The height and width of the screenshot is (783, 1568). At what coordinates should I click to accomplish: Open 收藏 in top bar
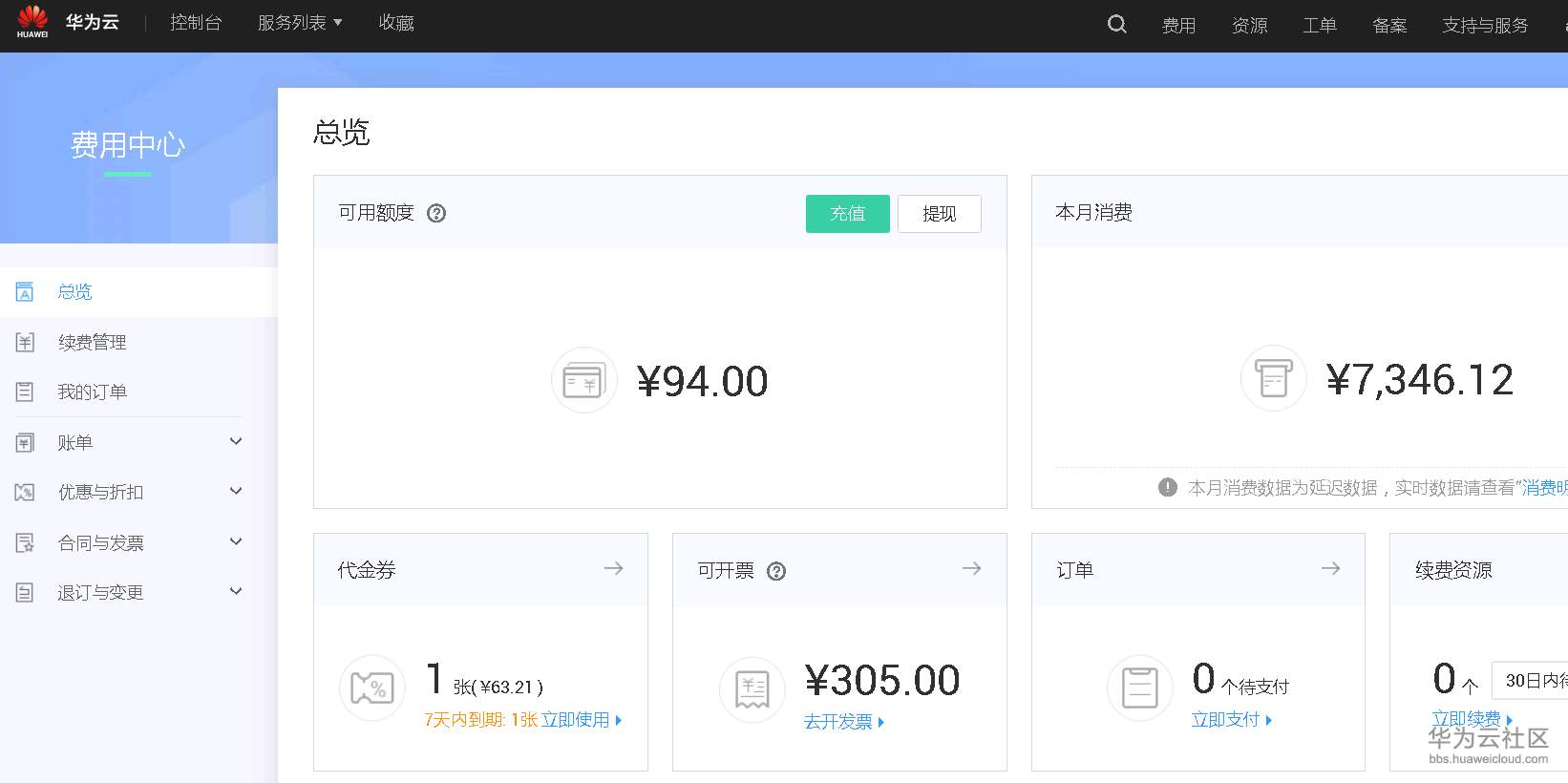tap(396, 23)
